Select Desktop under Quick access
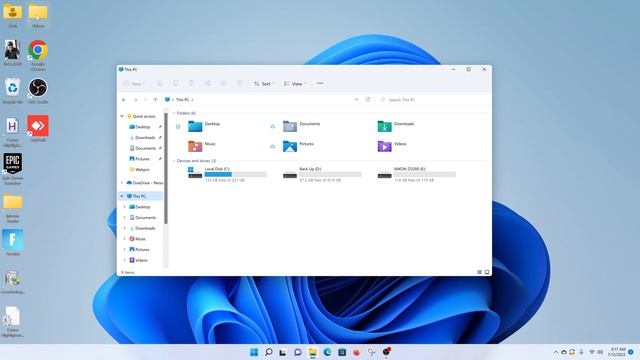This screenshot has width=640, height=360. point(142,127)
